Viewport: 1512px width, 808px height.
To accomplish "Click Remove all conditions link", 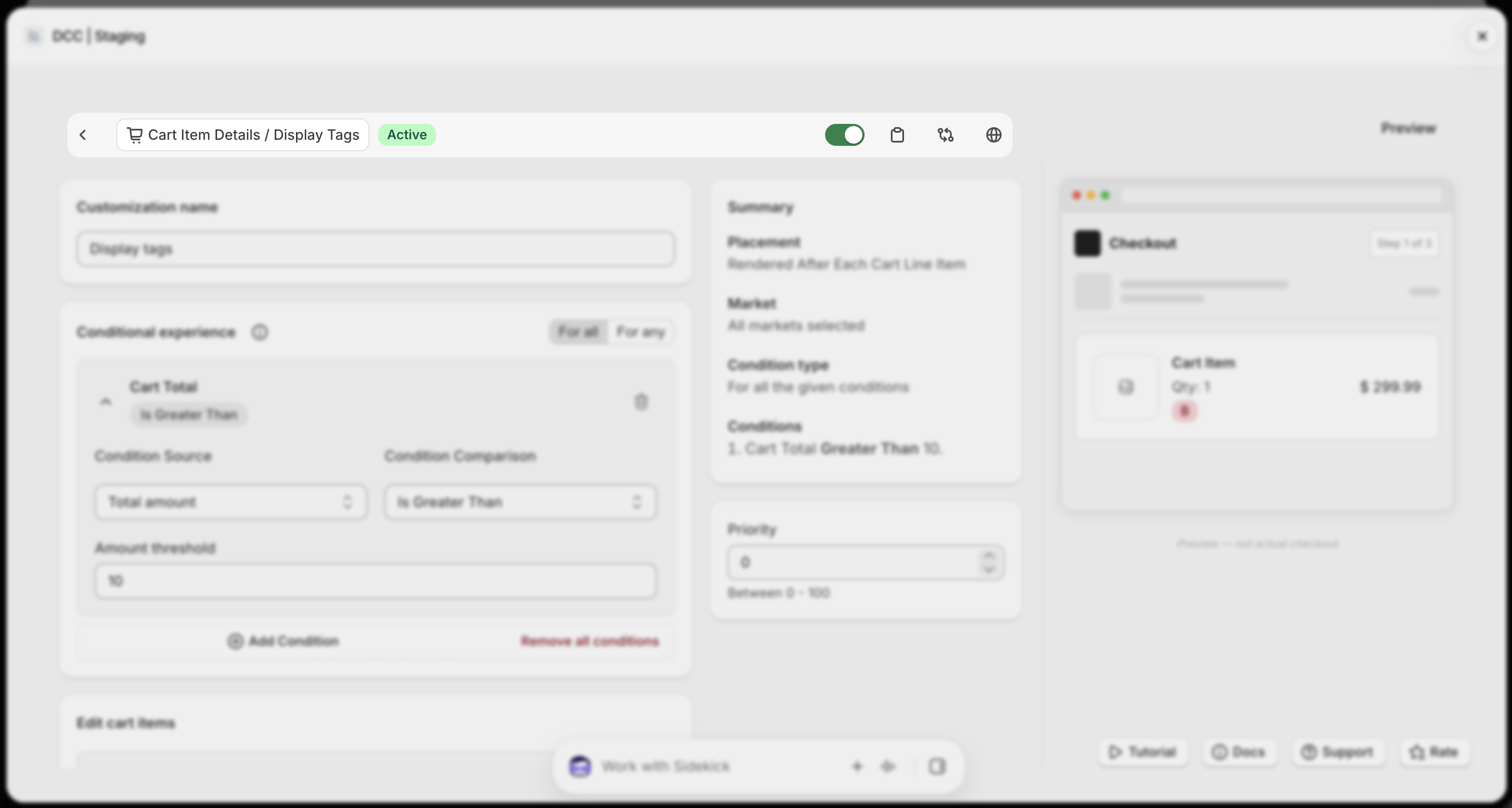I will (590, 641).
